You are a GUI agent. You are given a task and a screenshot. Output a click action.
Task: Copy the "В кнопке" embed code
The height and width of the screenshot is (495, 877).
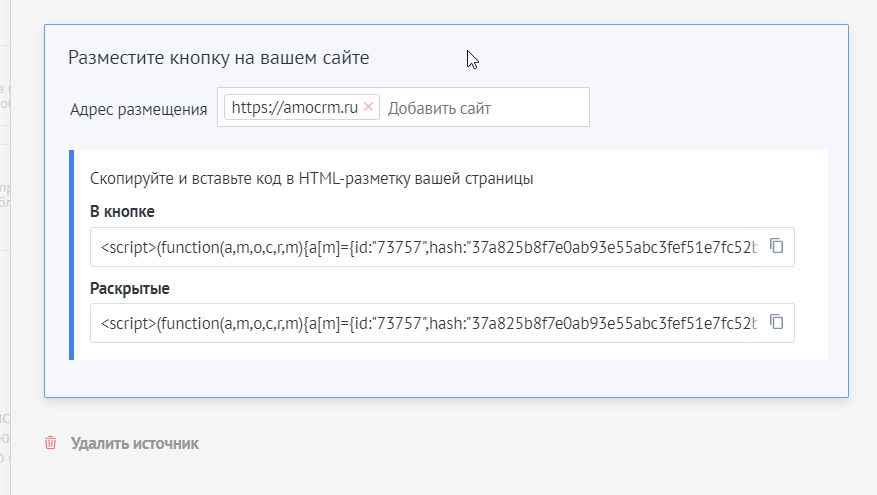point(776,246)
